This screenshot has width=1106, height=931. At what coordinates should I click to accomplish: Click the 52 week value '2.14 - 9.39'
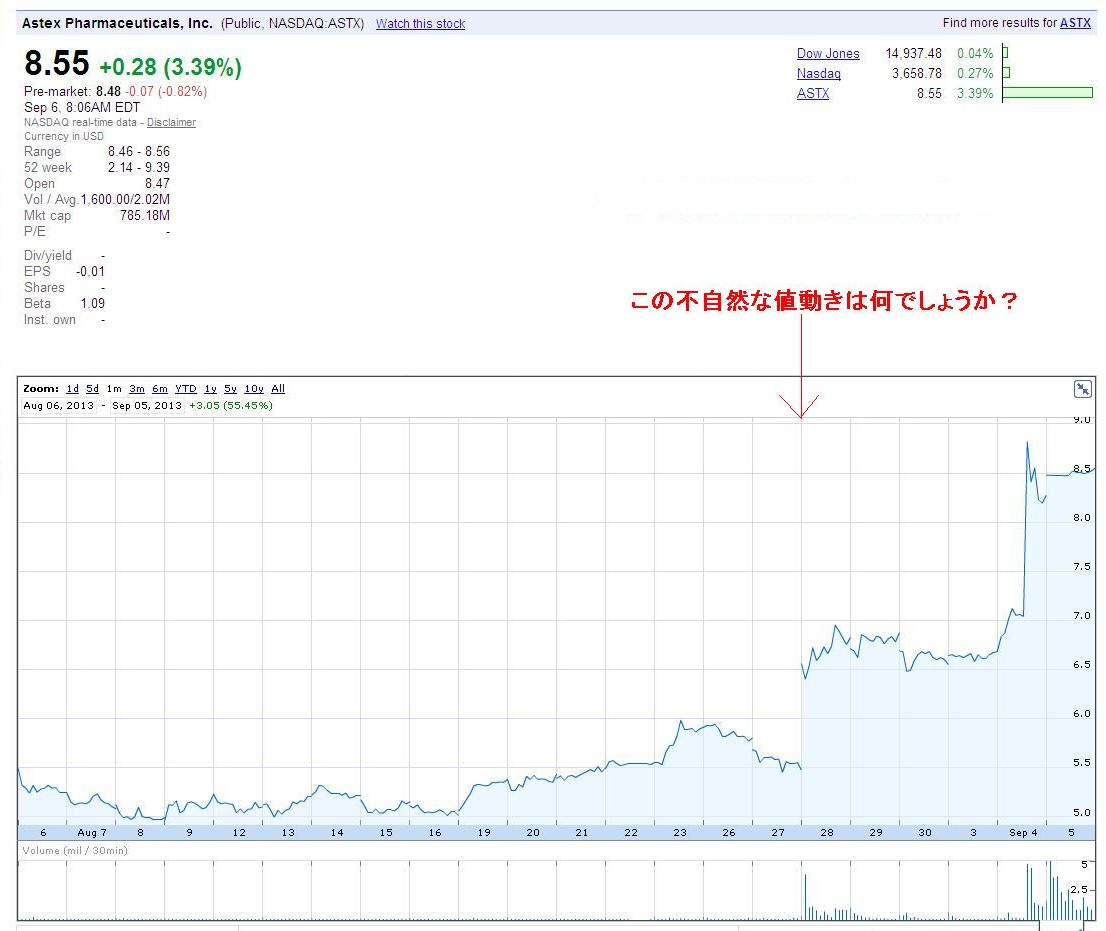click(139, 167)
